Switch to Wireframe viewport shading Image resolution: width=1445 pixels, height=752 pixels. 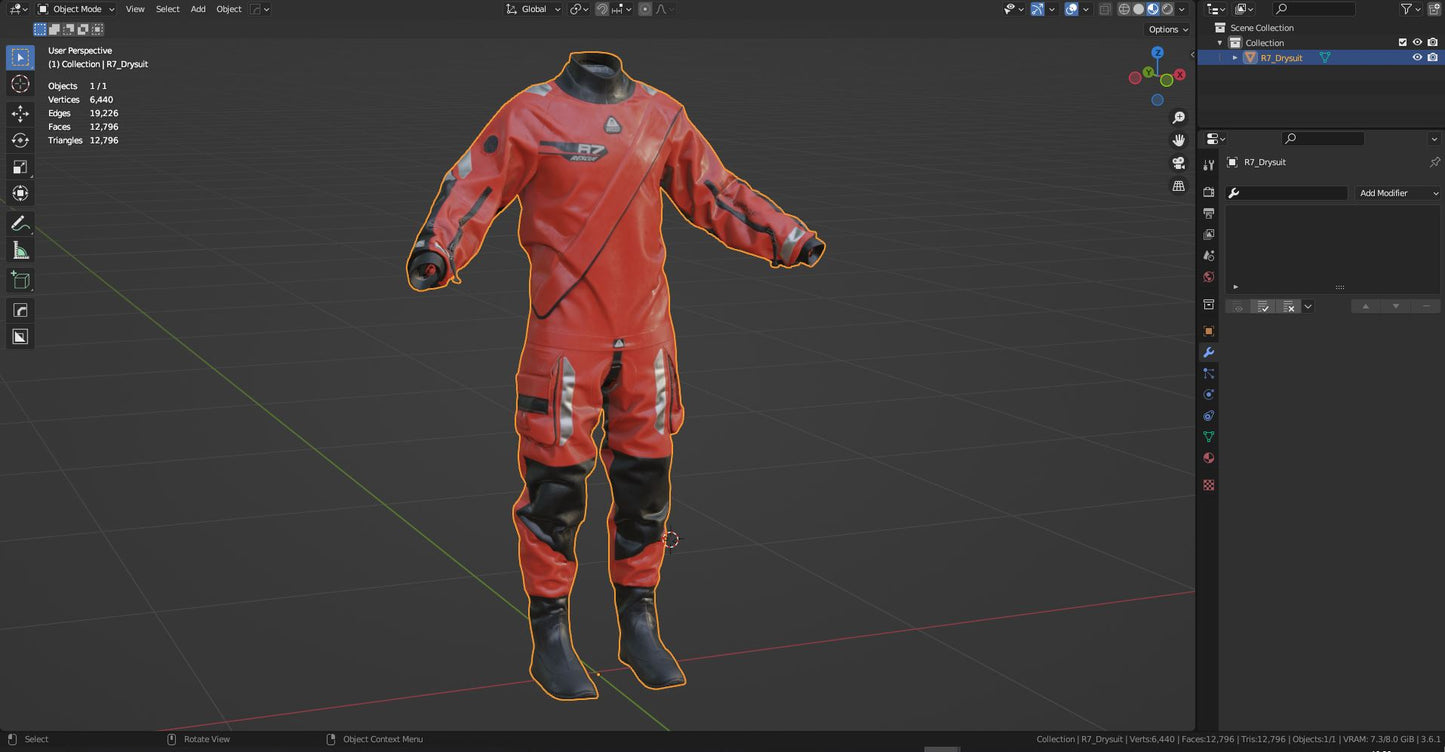click(1124, 9)
